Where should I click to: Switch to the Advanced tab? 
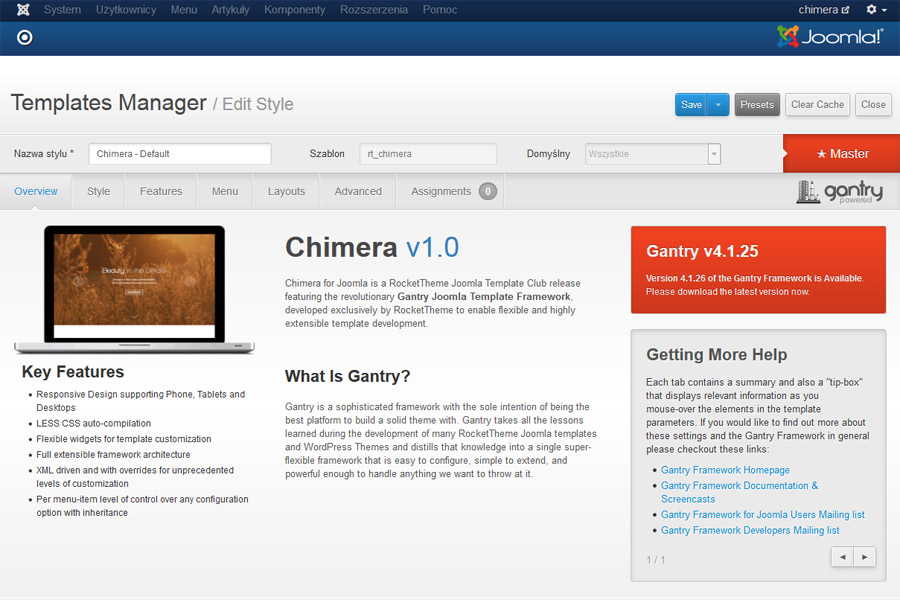tap(358, 191)
